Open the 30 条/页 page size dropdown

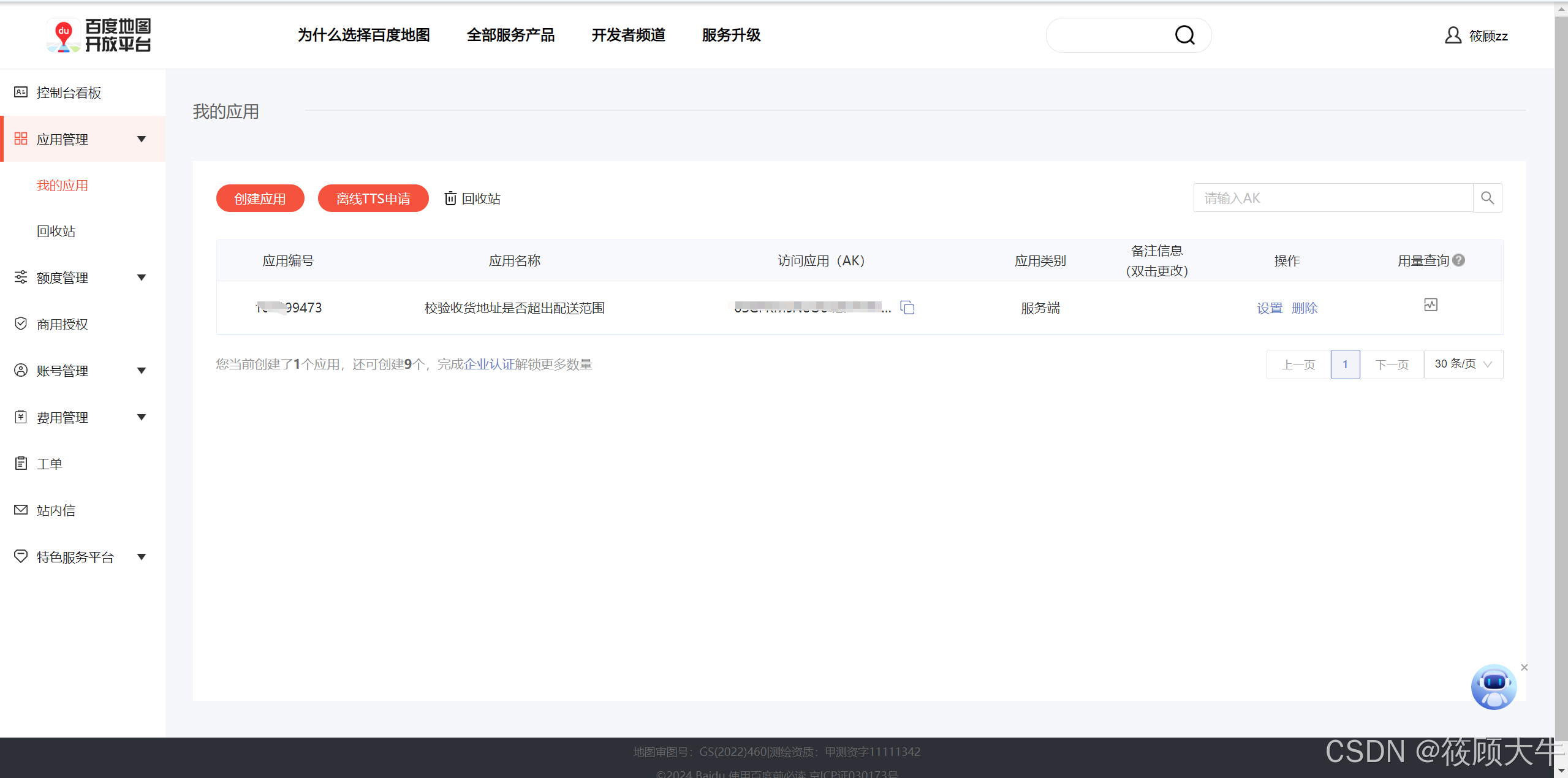(x=1463, y=364)
